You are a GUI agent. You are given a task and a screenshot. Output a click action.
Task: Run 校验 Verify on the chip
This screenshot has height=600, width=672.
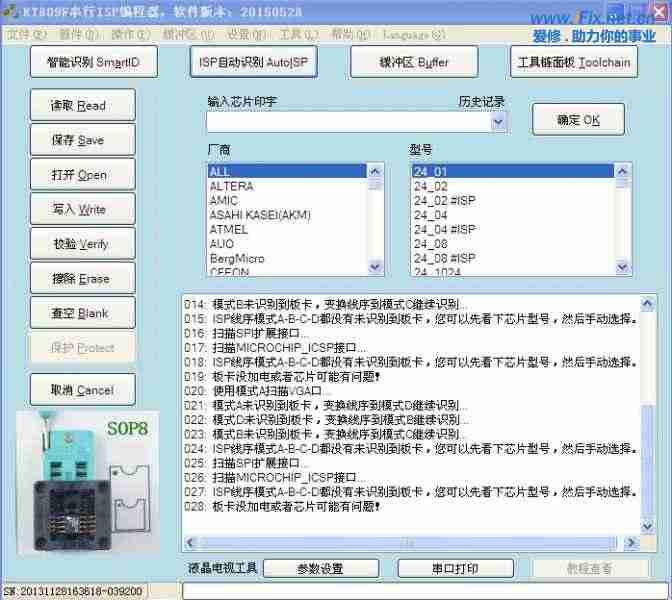pos(83,244)
